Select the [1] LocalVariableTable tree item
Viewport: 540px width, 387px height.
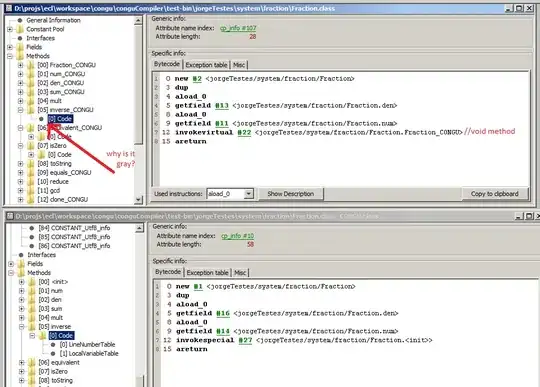click(x=89, y=354)
